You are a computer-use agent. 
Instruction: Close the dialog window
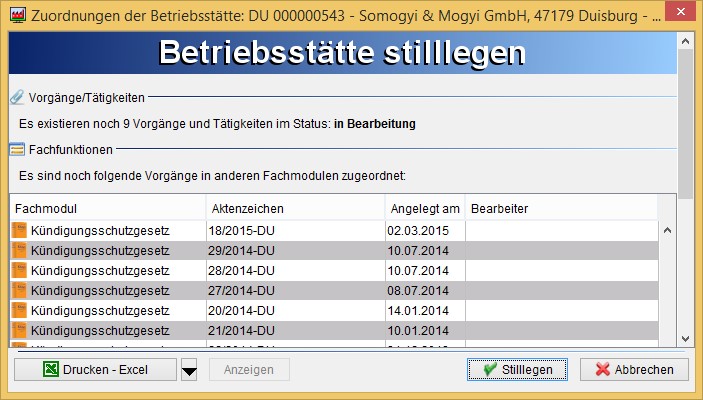pyautogui.click(x=681, y=12)
